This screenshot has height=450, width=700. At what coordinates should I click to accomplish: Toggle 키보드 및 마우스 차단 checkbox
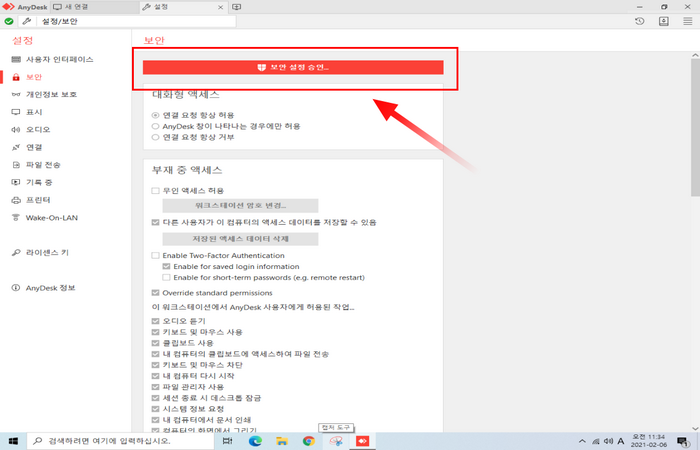155,365
